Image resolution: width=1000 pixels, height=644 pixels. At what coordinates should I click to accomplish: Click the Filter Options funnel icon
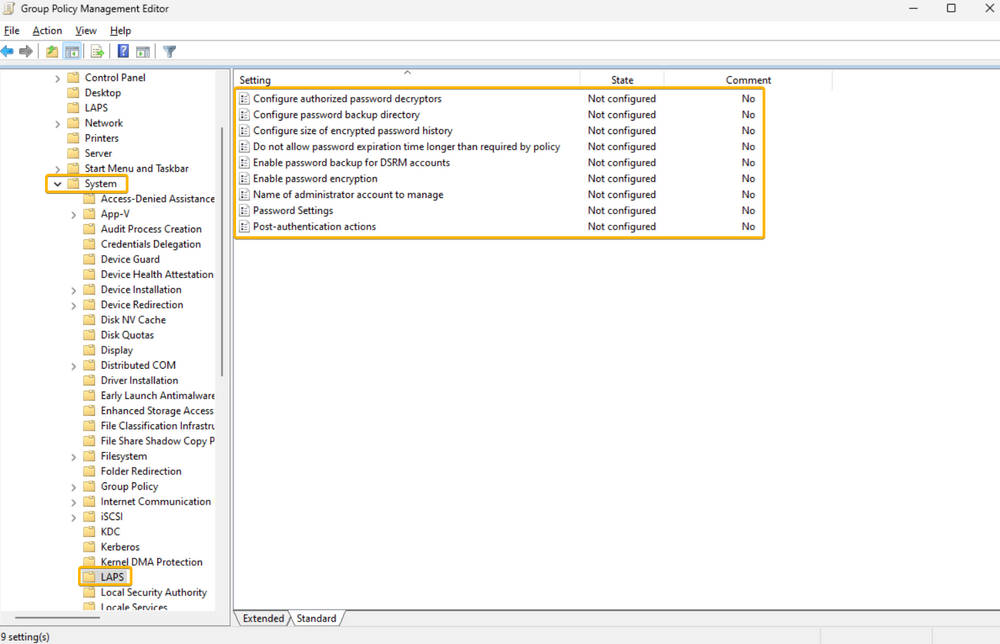click(170, 51)
